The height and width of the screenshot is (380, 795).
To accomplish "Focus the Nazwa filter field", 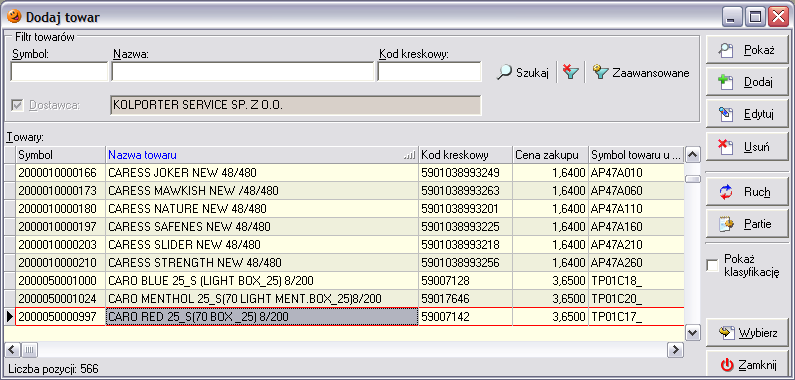I will pyautogui.click(x=242, y=72).
